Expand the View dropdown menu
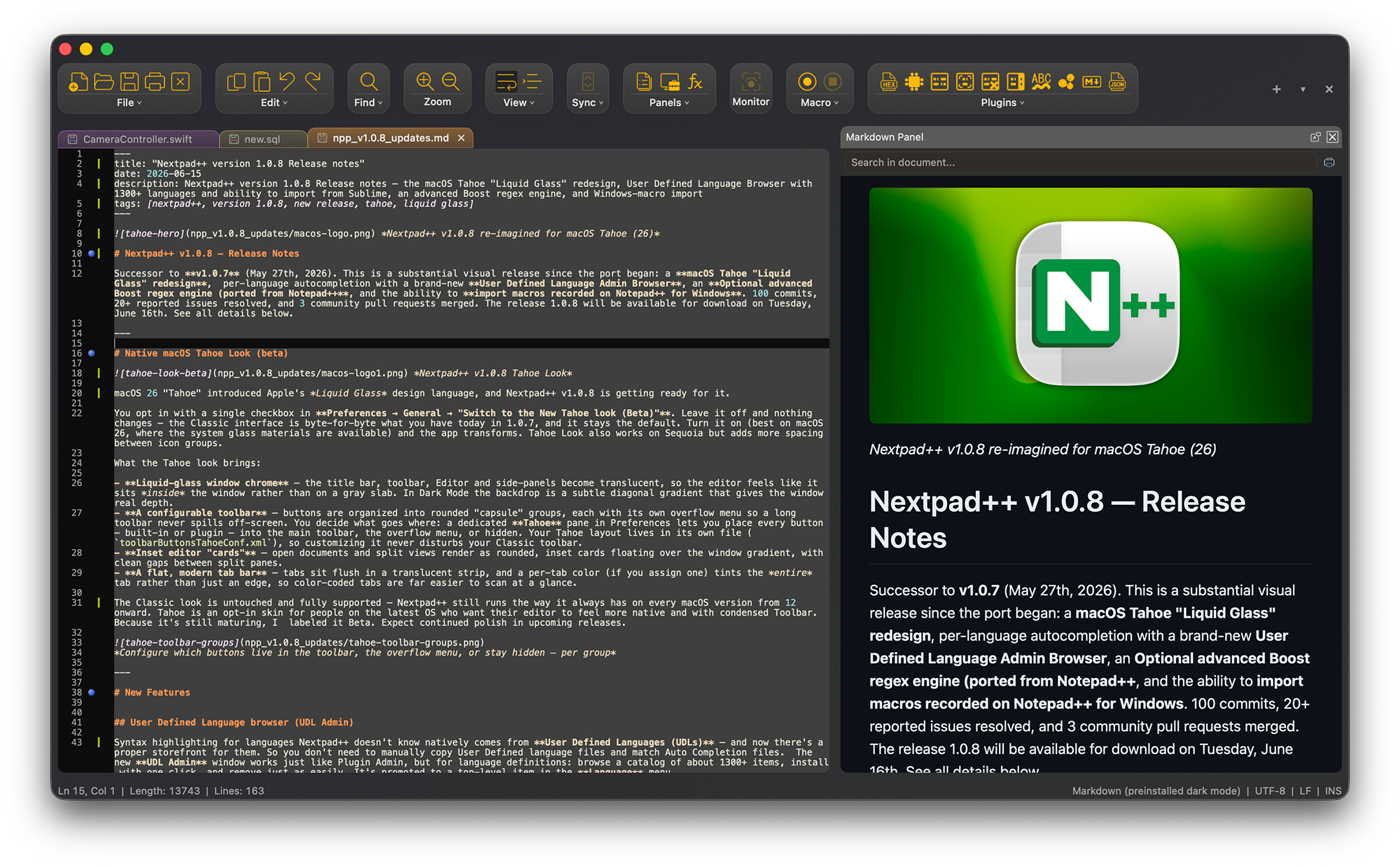The image size is (1400, 867). click(x=519, y=102)
